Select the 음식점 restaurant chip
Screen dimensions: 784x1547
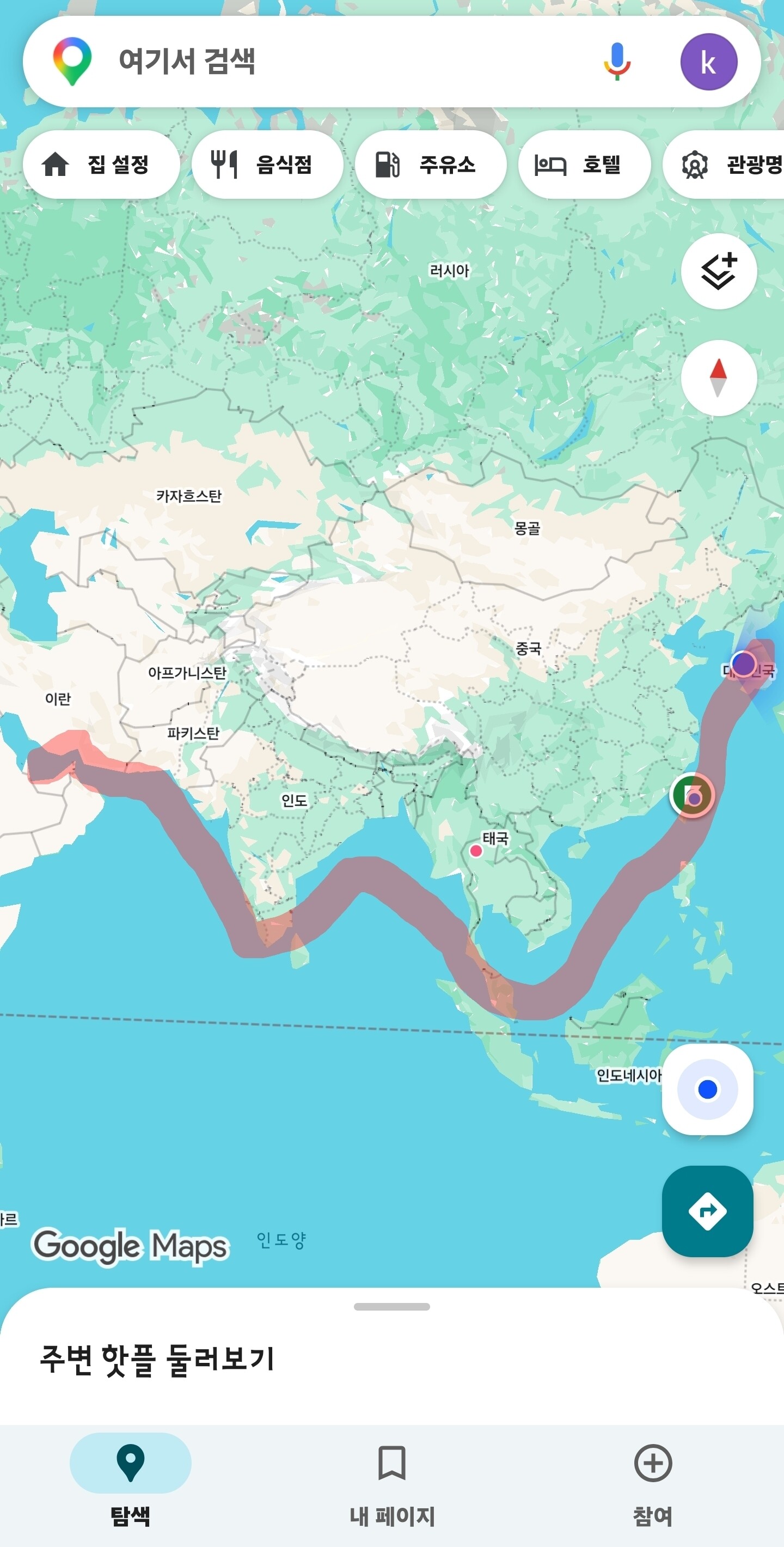267,164
